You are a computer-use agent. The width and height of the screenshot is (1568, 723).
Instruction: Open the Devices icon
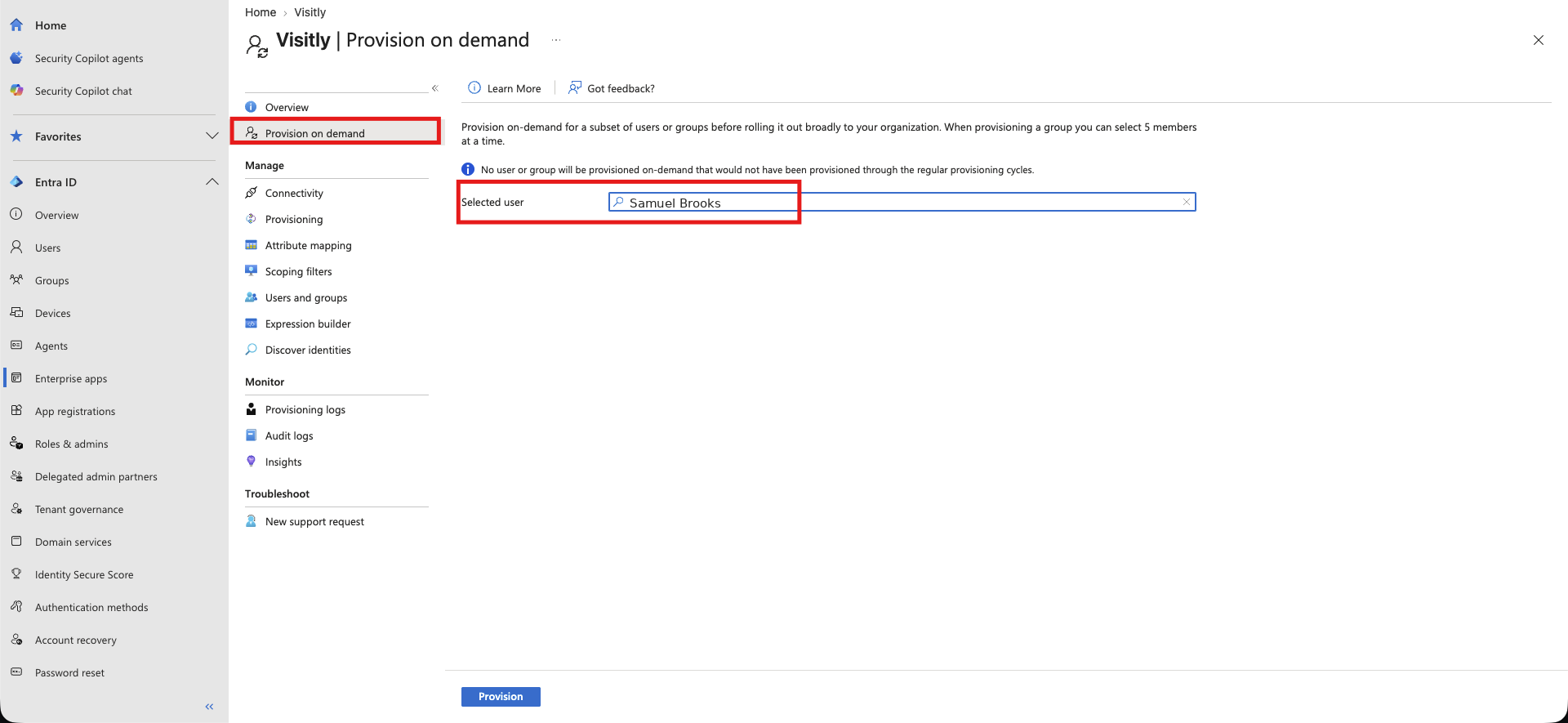(x=16, y=313)
